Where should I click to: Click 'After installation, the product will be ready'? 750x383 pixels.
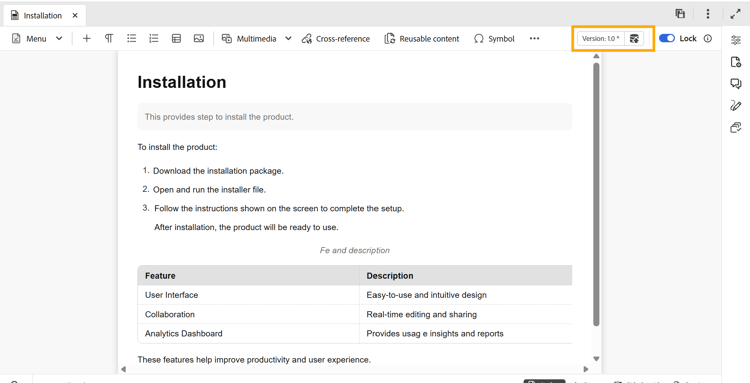pyautogui.click(x=246, y=228)
